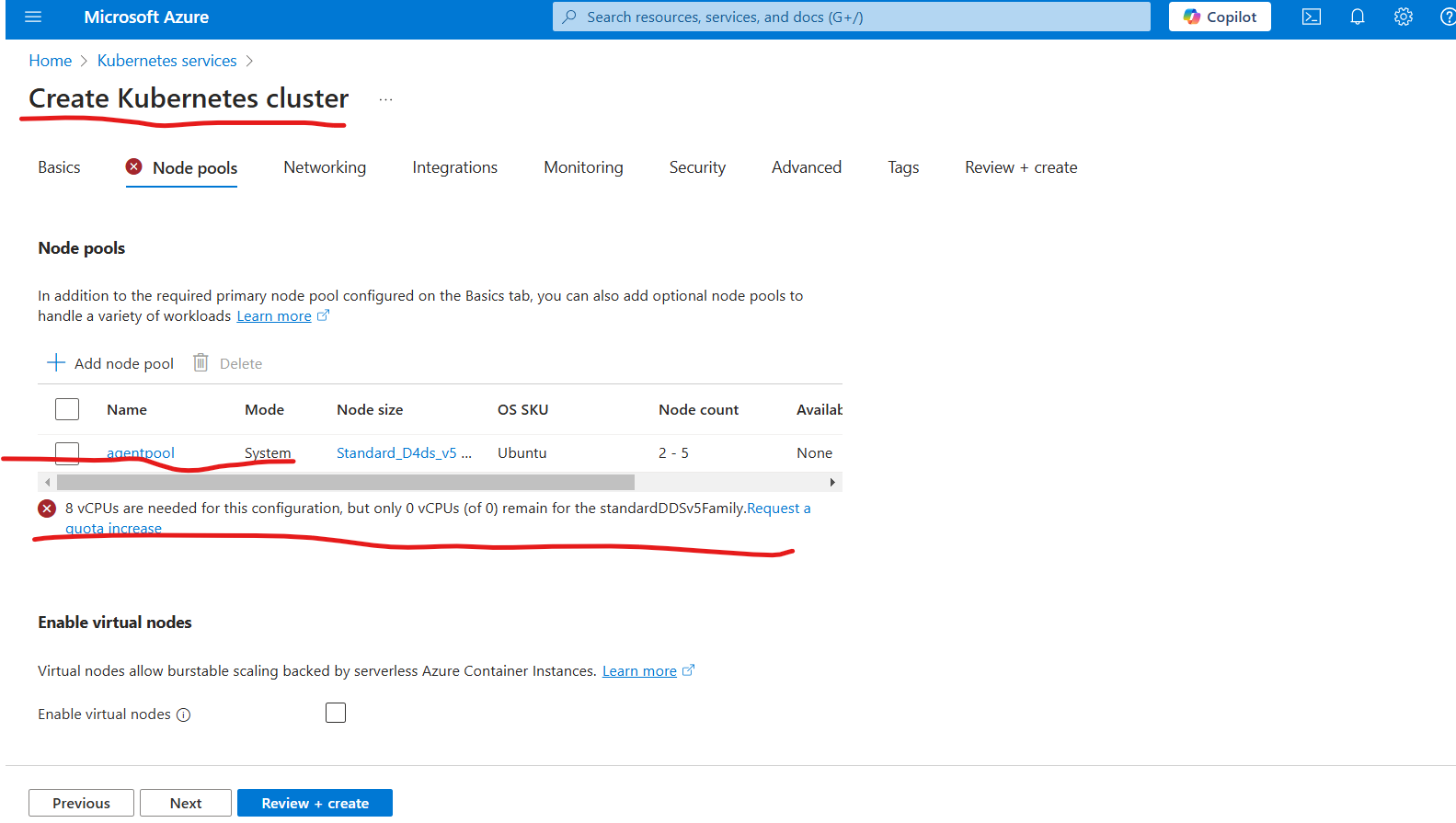The image size is (1456, 823).
Task: Click the horizontal table scrollbar thumb
Action: click(346, 482)
